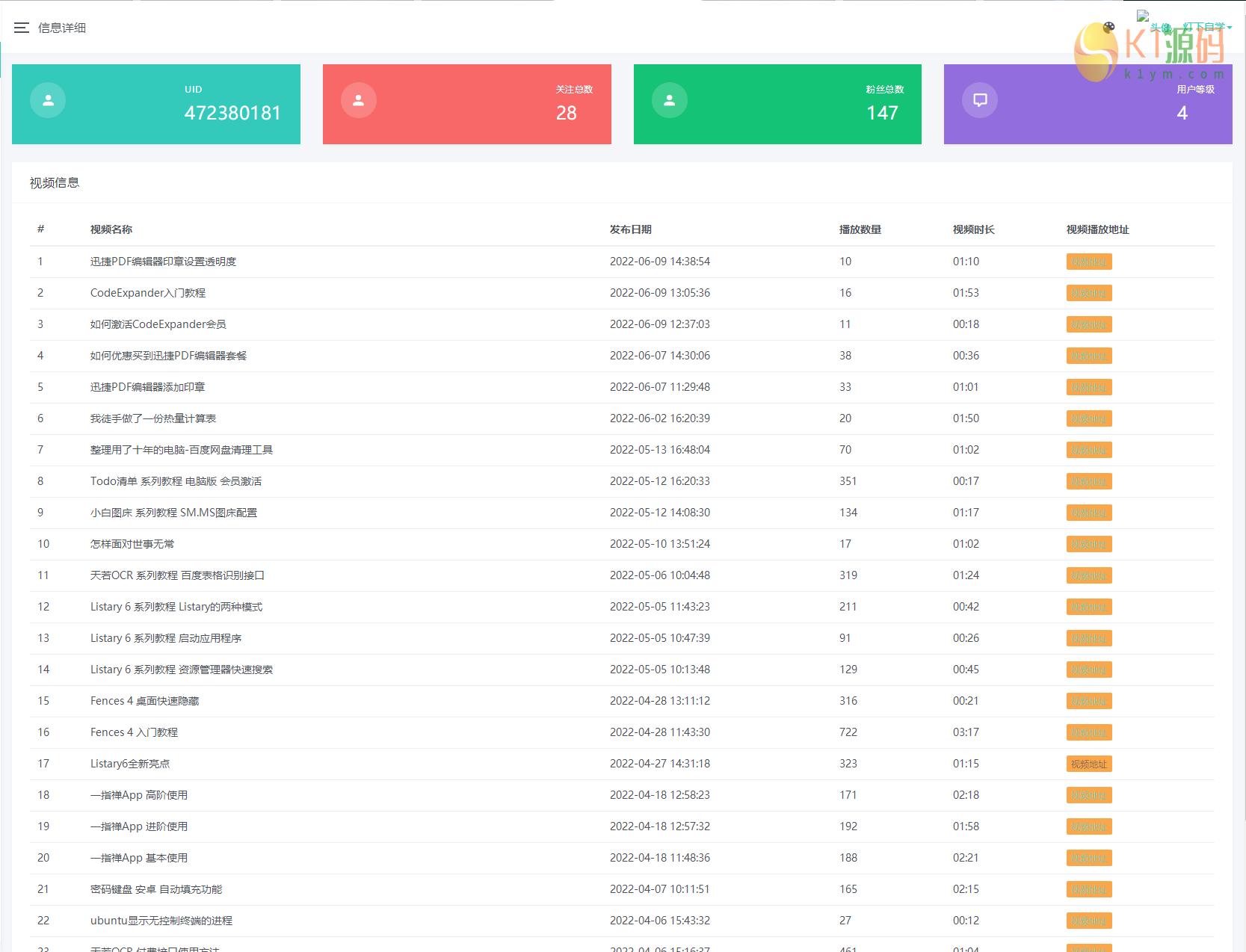1246x952 pixels.
Task: Click 视频地址 button in row 17 Listary6全新亮点
Action: pos(1089,764)
